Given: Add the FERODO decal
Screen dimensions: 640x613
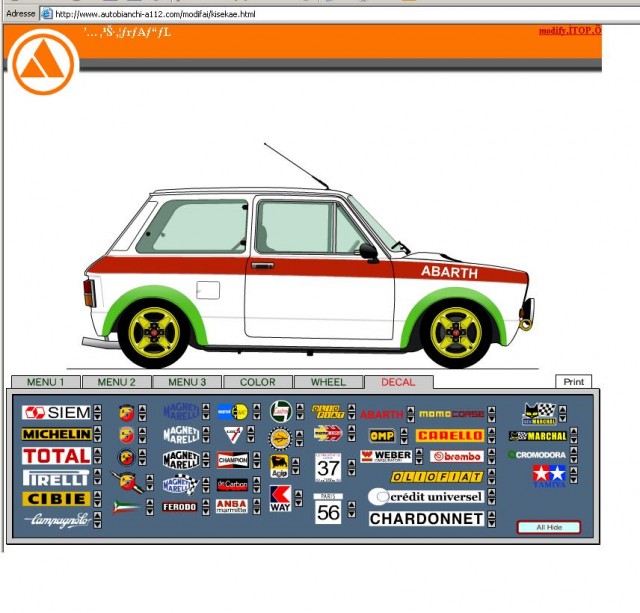Looking at the screenshot, I should click(x=180, y=507).
